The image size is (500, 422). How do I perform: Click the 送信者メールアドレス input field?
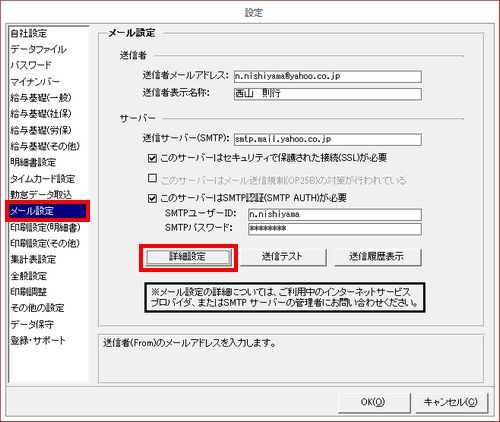pyautogui.click(x=328, y=77)
